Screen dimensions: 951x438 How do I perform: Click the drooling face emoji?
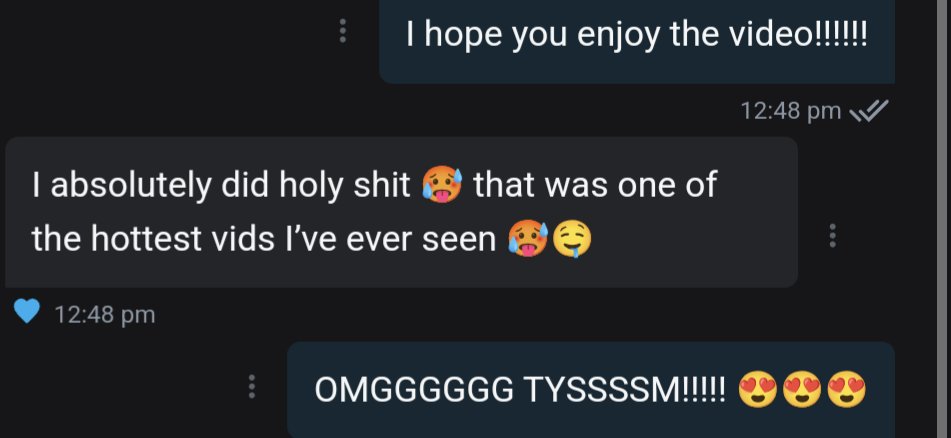(x=573, y=238)
